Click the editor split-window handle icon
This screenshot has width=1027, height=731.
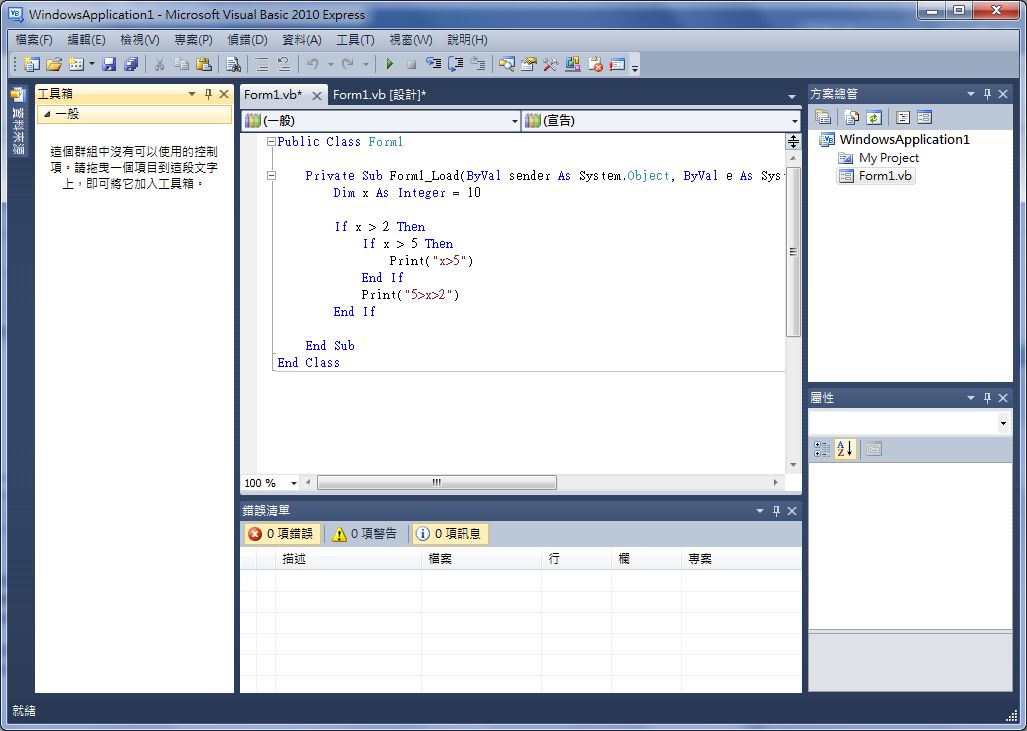793,141
